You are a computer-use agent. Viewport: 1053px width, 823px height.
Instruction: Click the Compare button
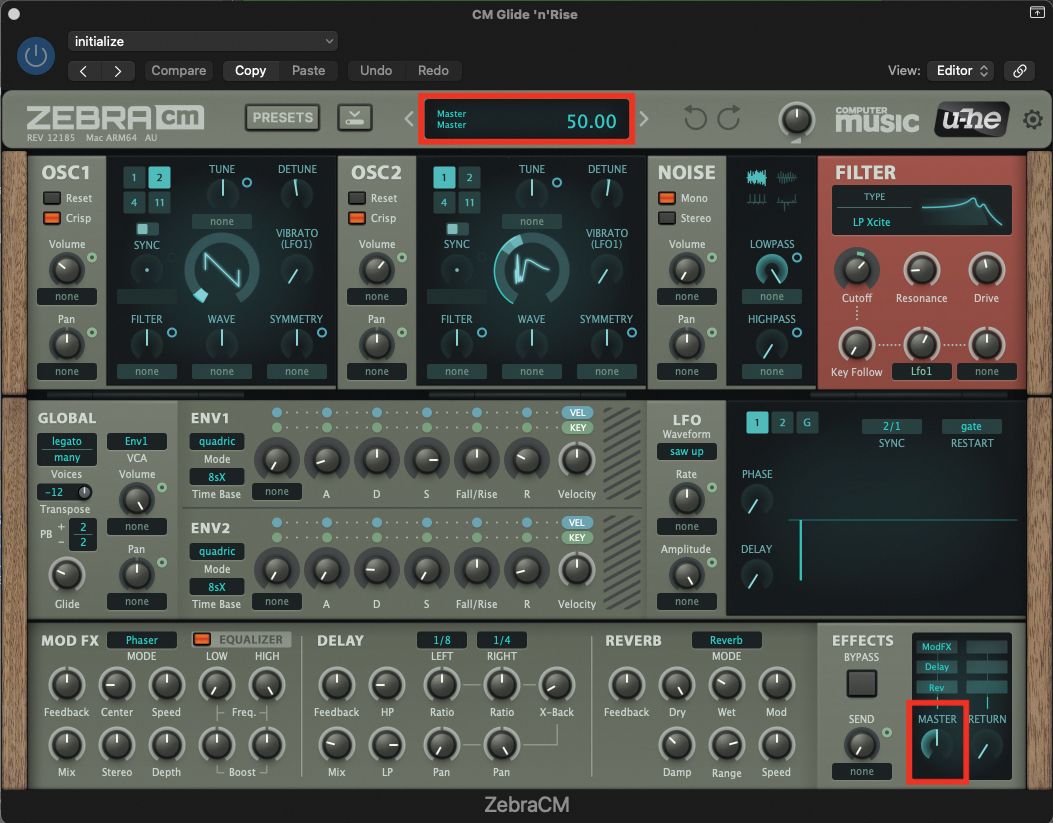point(178,71)
